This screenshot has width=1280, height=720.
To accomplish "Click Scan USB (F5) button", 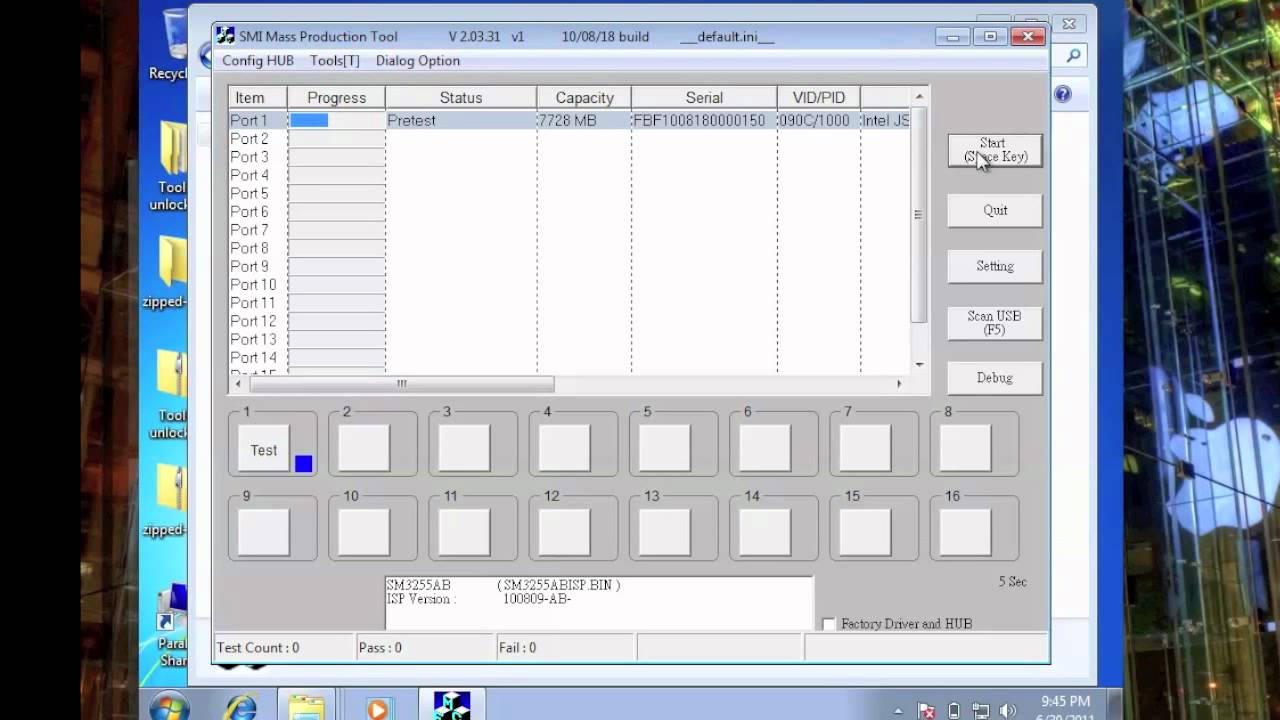I will point(995,323).
